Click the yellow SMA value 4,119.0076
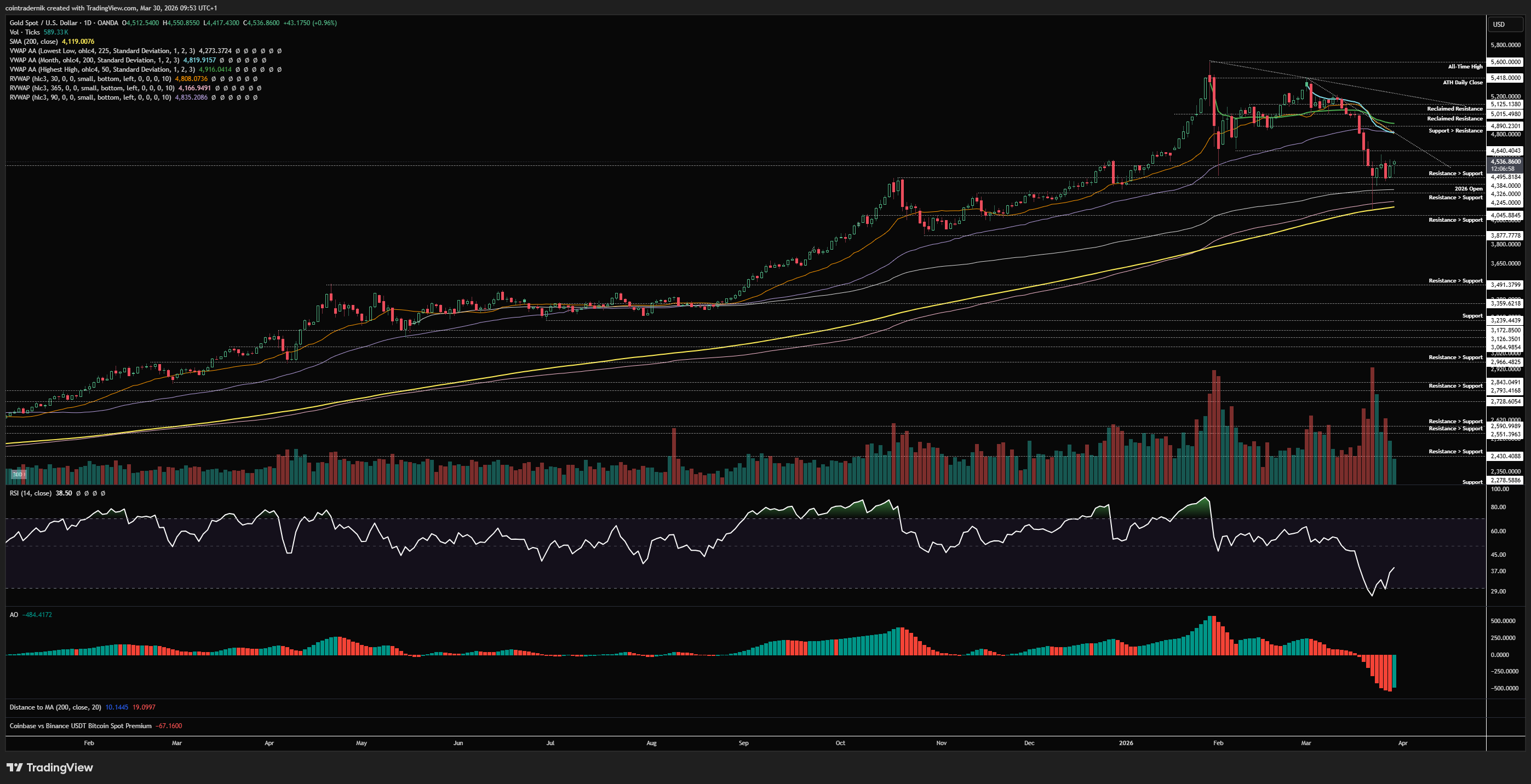 [78, 42]
